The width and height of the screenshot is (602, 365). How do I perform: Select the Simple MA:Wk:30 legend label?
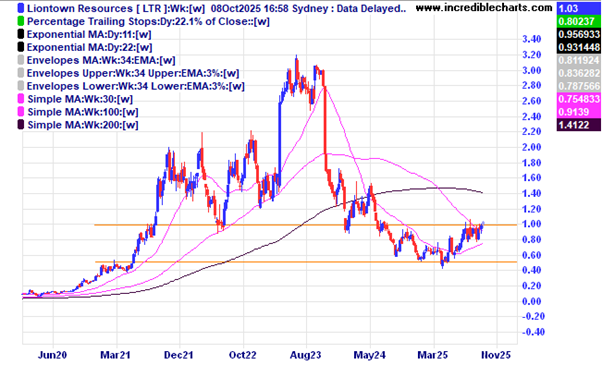pyautogui.click(x=80, y=99)
